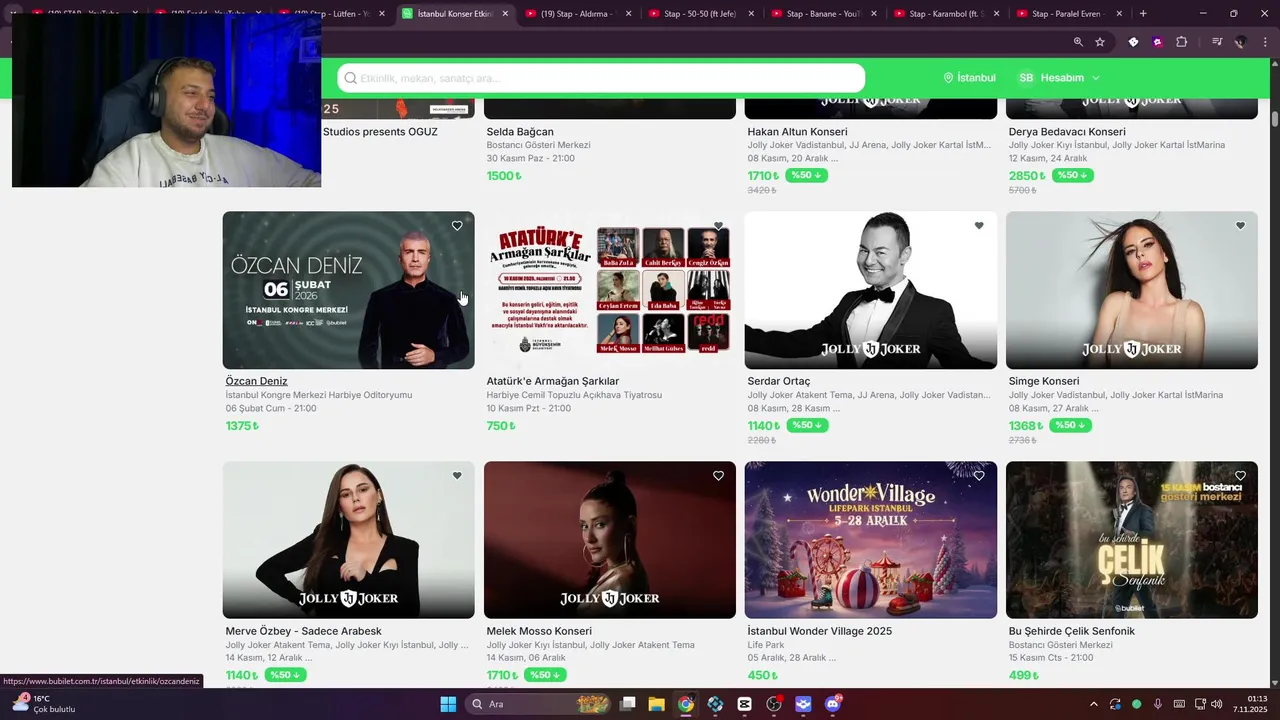Viewport: 1280px width, 720px height.
Task: Select İstanbul city selector in header
Action: [x=969, y=78]
